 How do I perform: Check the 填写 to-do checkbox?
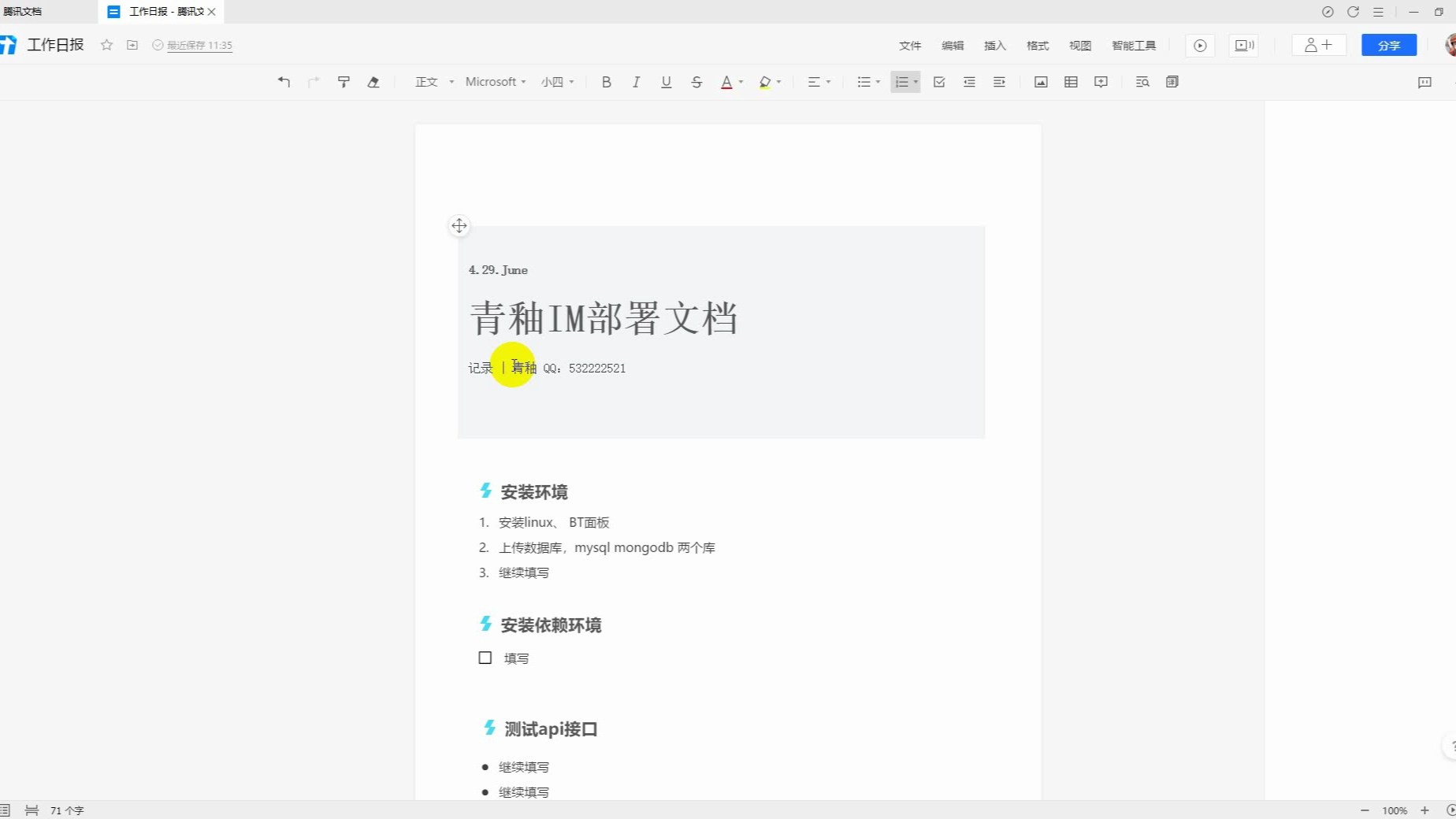coord(485,658)
